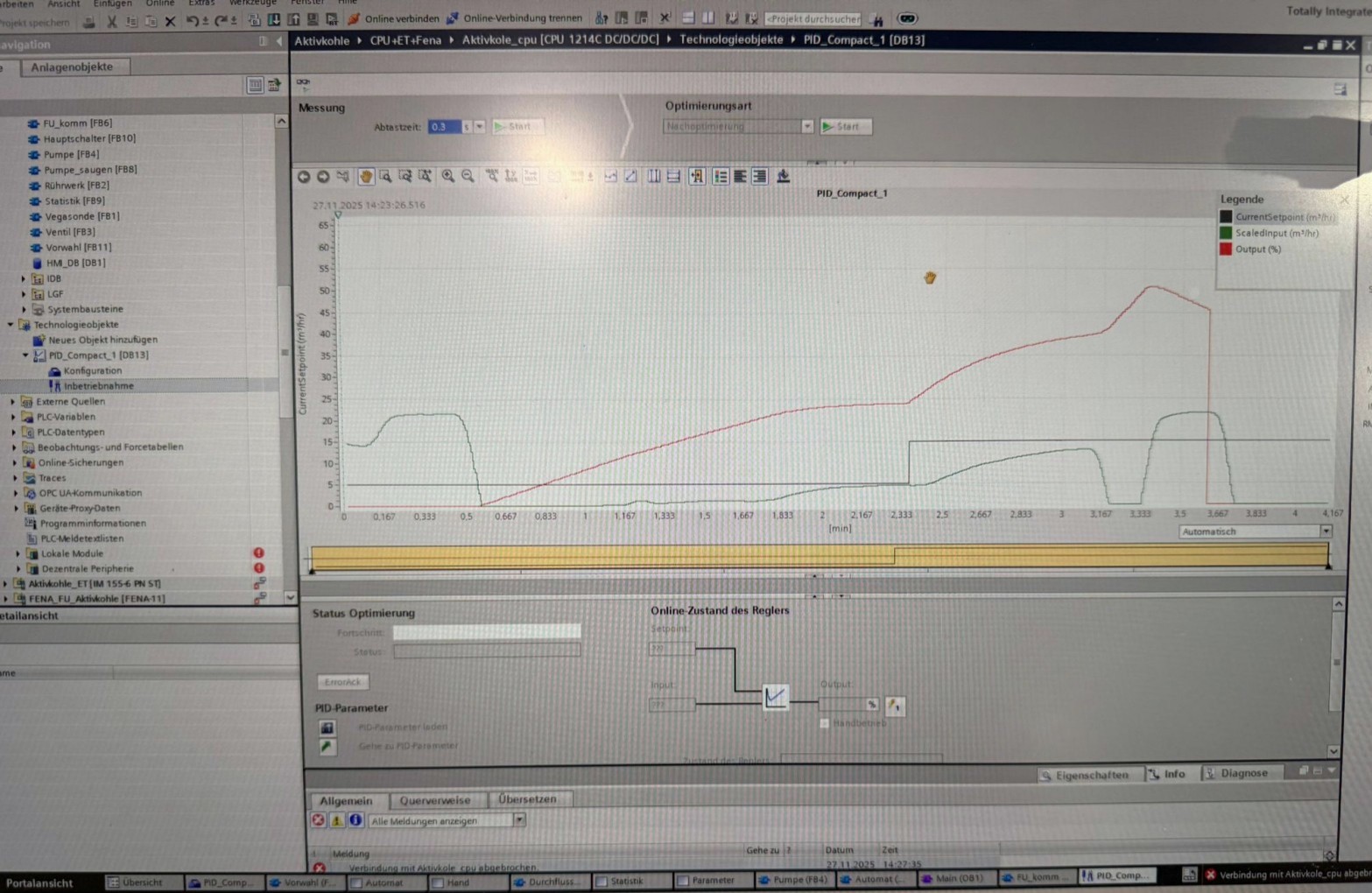Click the zoom in magnifier icon
The image size is (1372, 893).
tap(447, 177)
